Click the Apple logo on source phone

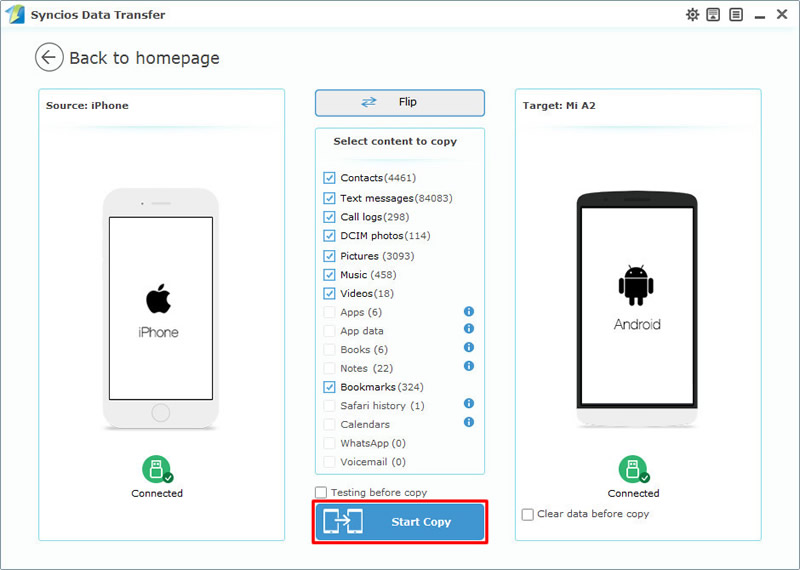tap(159, 299)
